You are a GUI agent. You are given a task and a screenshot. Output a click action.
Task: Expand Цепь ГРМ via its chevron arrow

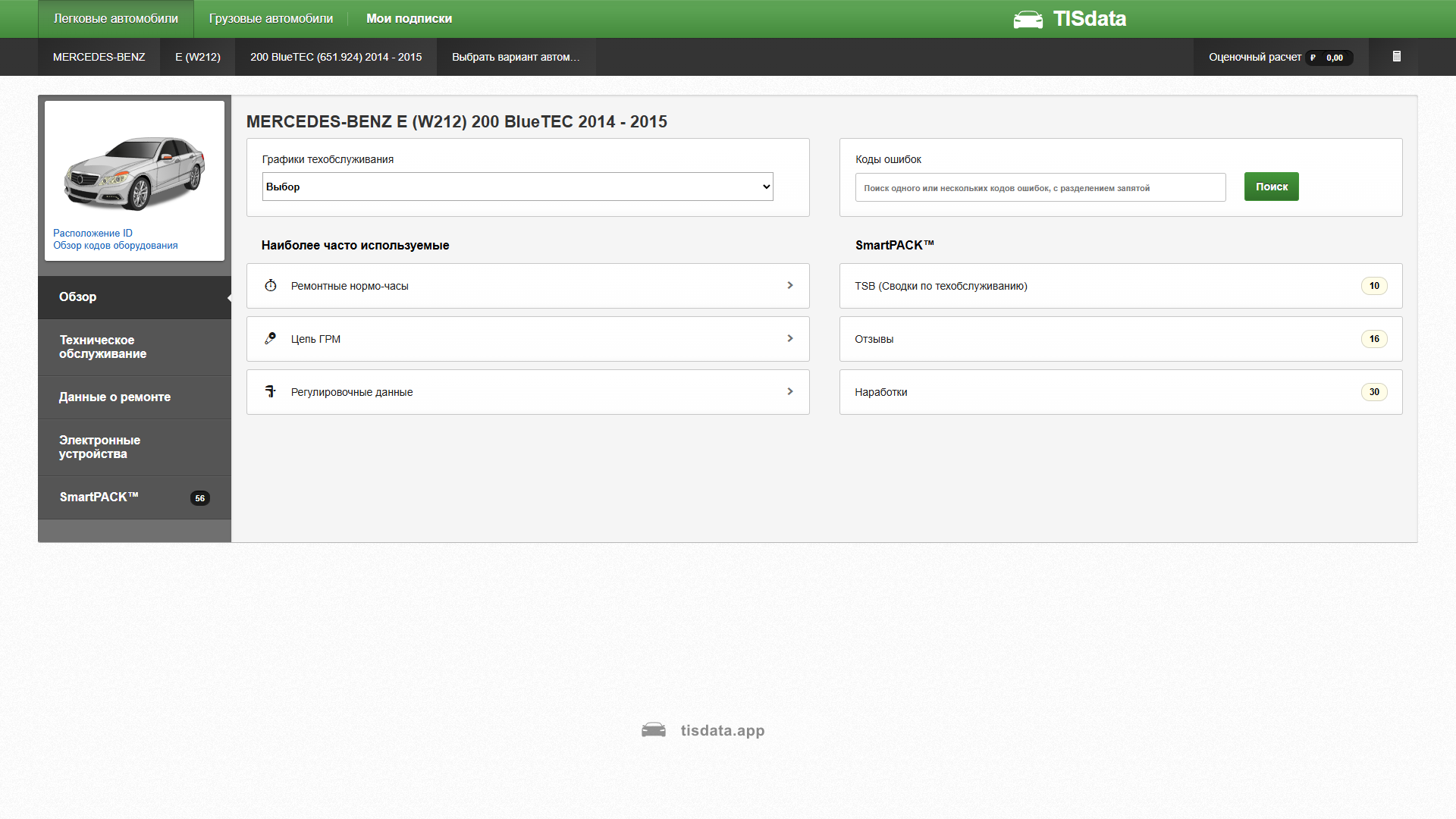click(790, 338)
